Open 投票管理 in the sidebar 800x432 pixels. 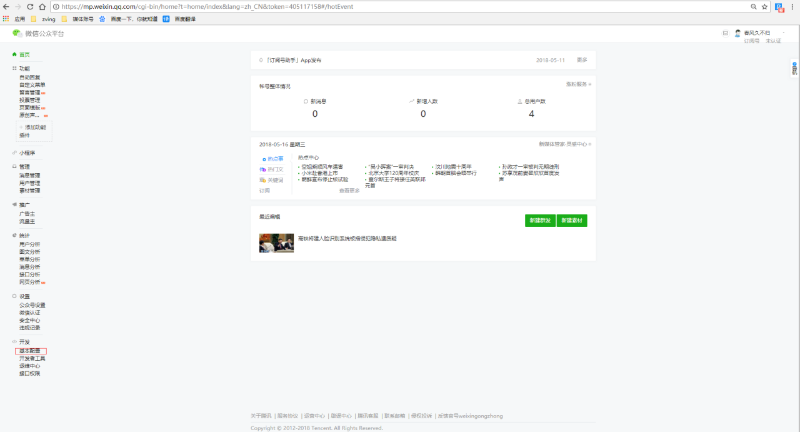30,100
